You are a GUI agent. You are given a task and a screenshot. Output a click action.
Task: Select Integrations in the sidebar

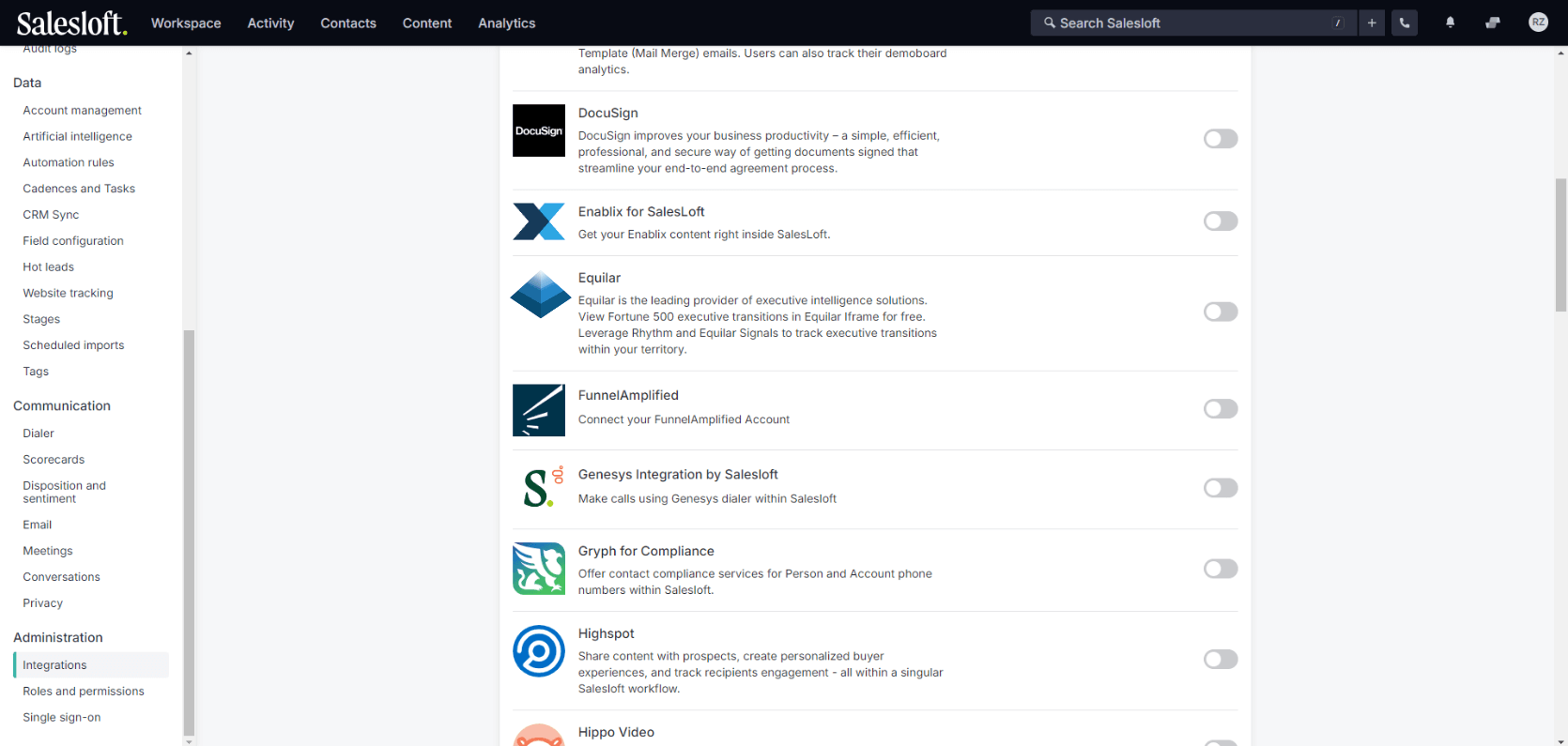pos(91,665)
